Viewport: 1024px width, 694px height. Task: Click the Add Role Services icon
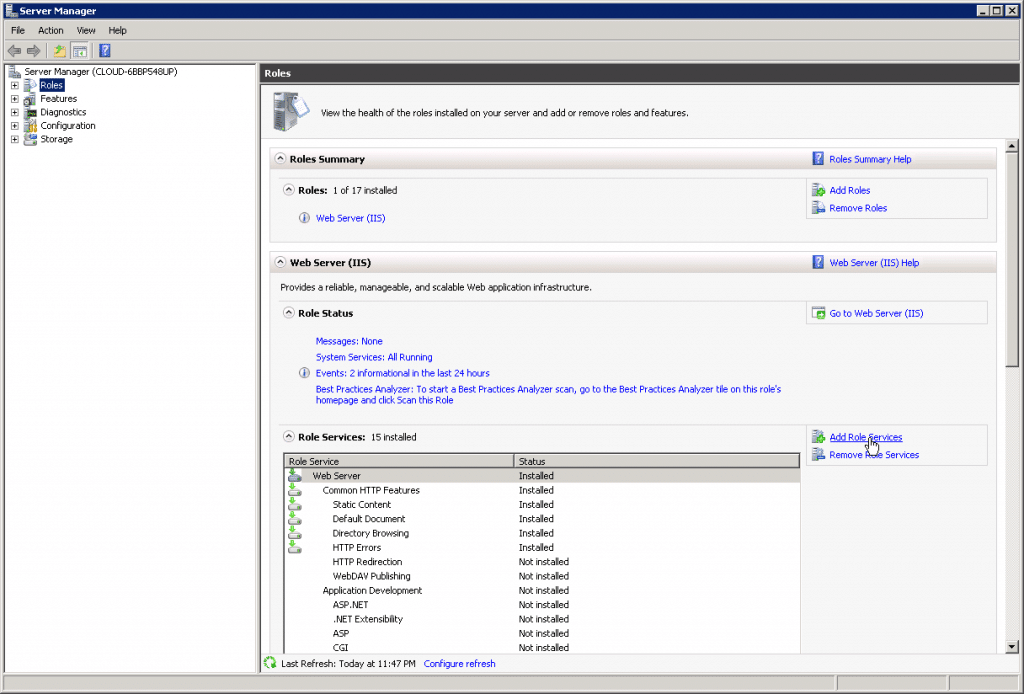click(818, 437)
